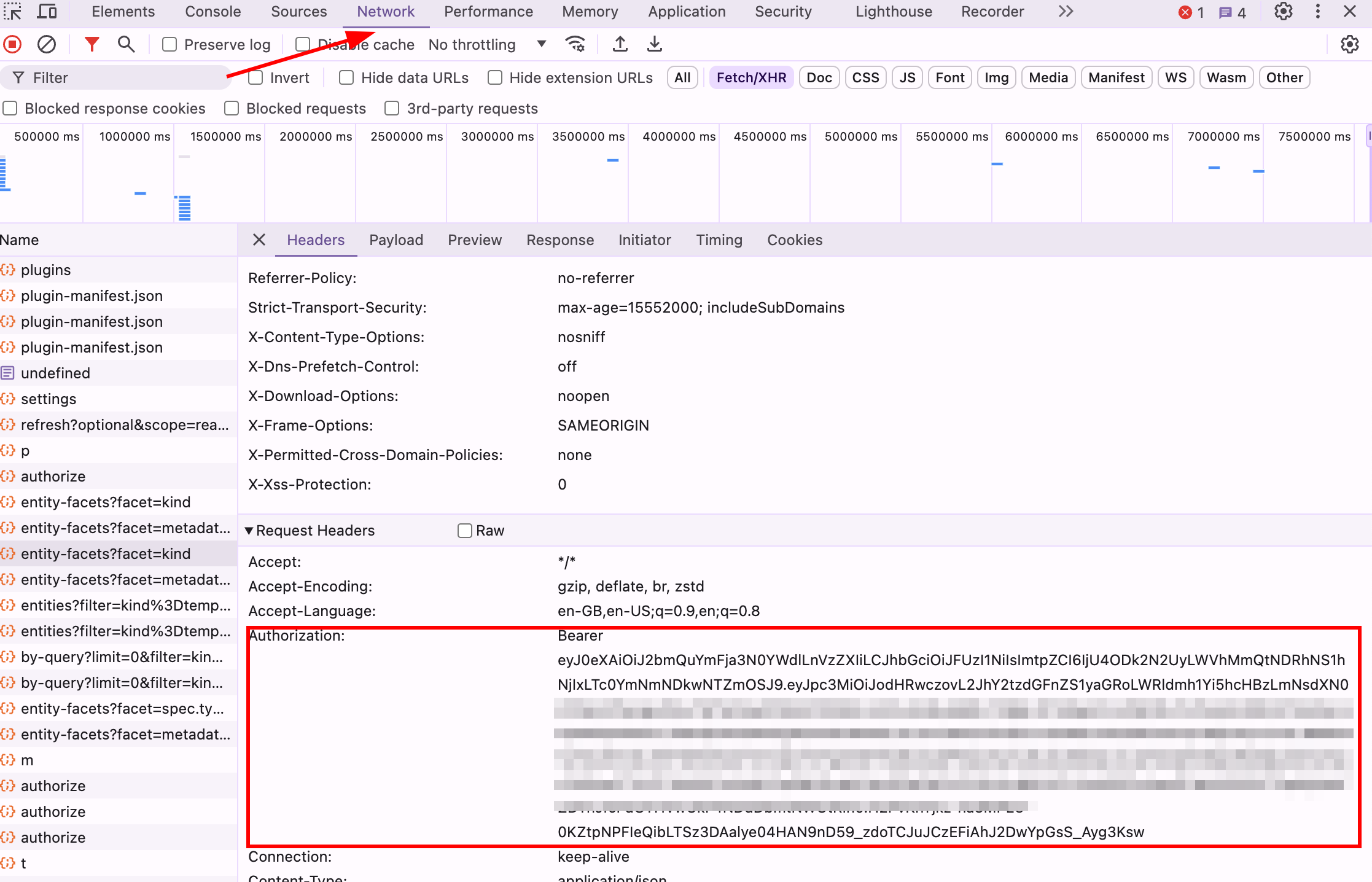The height and width of the screenshot is (882, 1372).
Task: Collapse the Request Headers section
Action: point(249,530)
